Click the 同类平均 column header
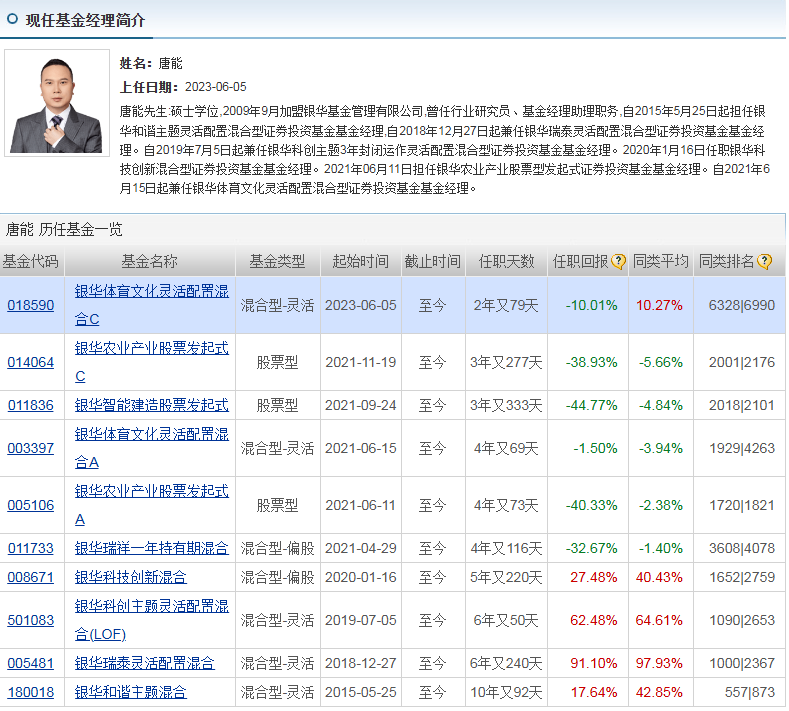The height and width of the screenshot is (711, 789). tap(661, 262)
